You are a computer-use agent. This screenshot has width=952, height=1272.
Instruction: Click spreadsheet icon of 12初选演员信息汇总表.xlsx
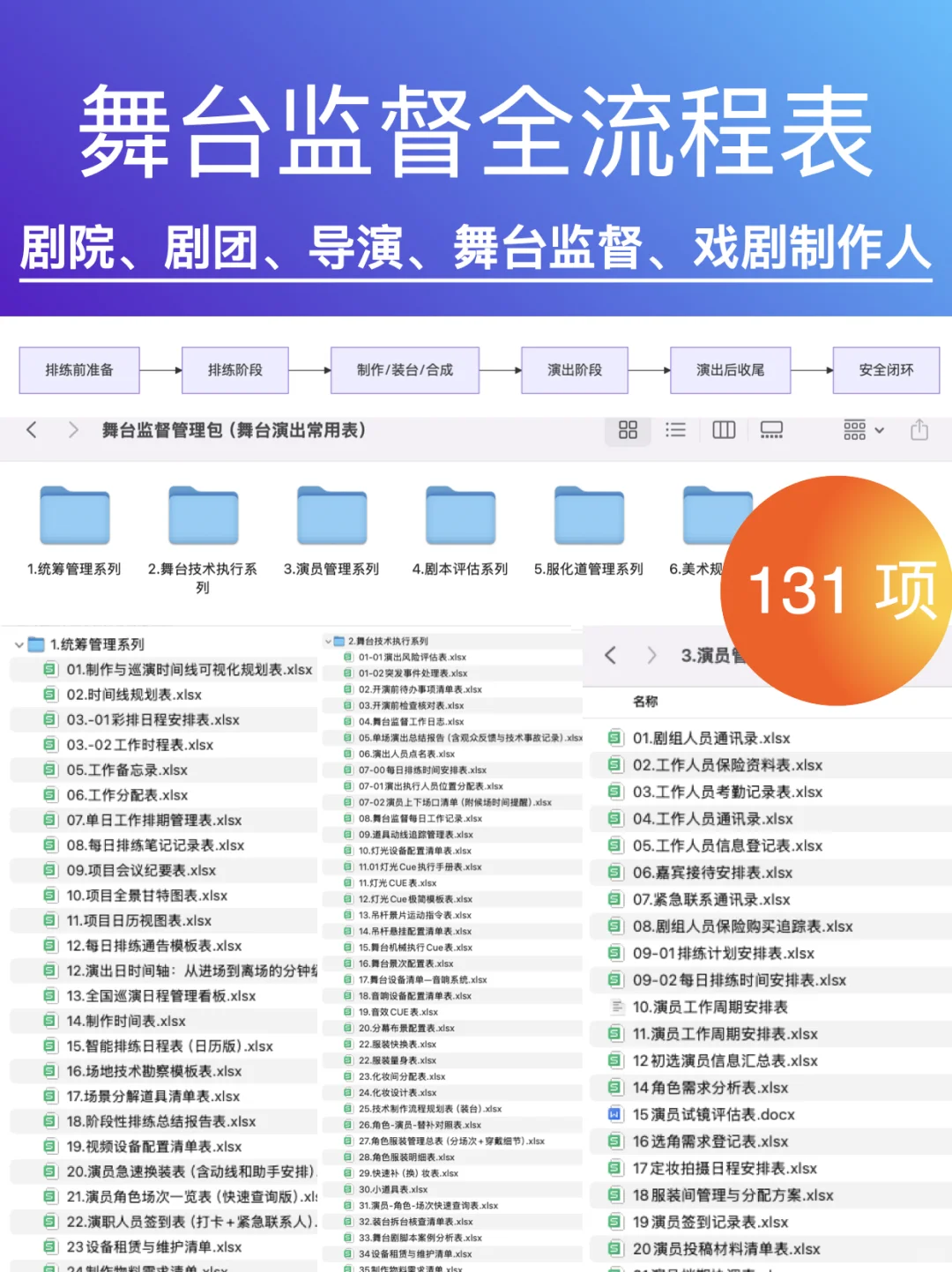(615, 1060)
